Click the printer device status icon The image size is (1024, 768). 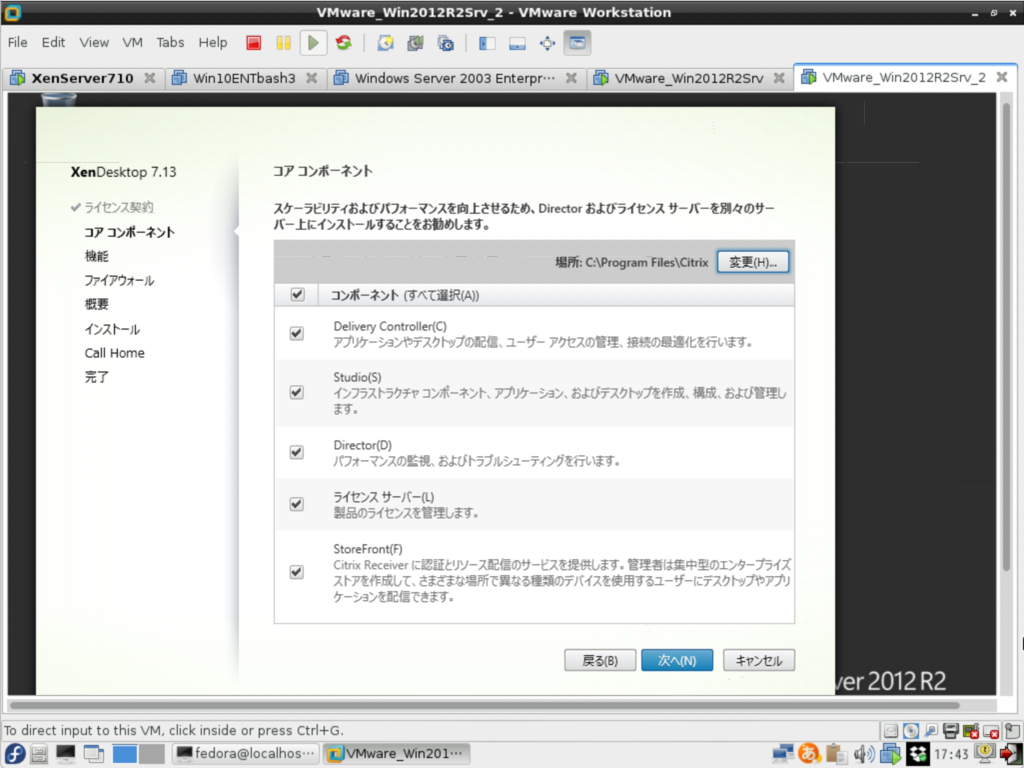tap(951, 731)
